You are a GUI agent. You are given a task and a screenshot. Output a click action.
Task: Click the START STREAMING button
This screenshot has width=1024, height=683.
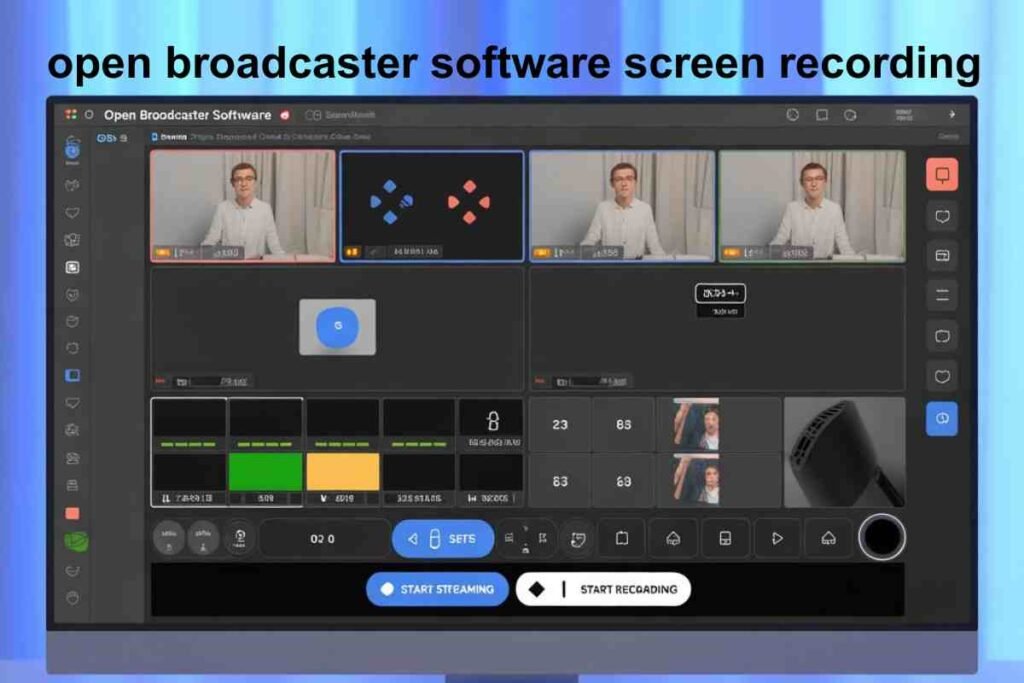coord(437,589)
